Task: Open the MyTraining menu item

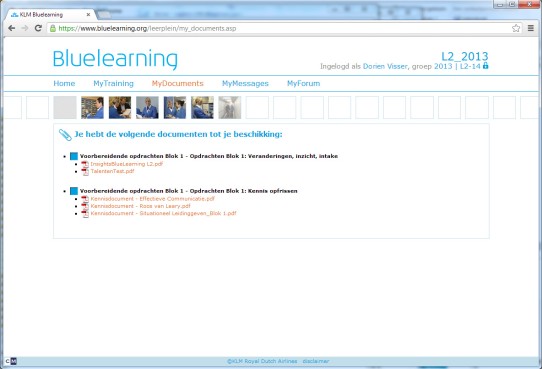Action: 113,83
